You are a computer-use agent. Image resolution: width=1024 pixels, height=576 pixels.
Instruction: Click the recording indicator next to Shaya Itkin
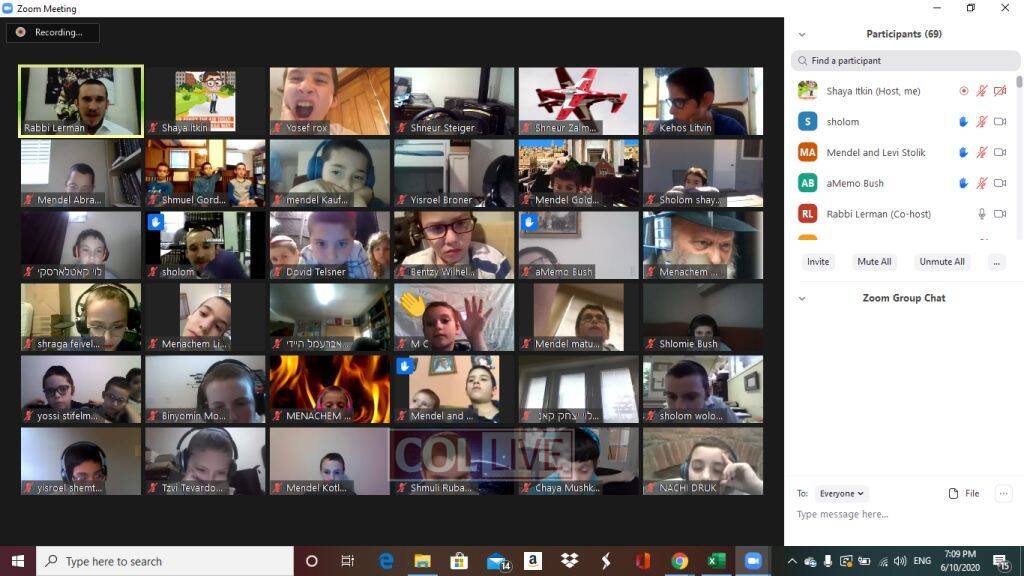tap(964, 91)
